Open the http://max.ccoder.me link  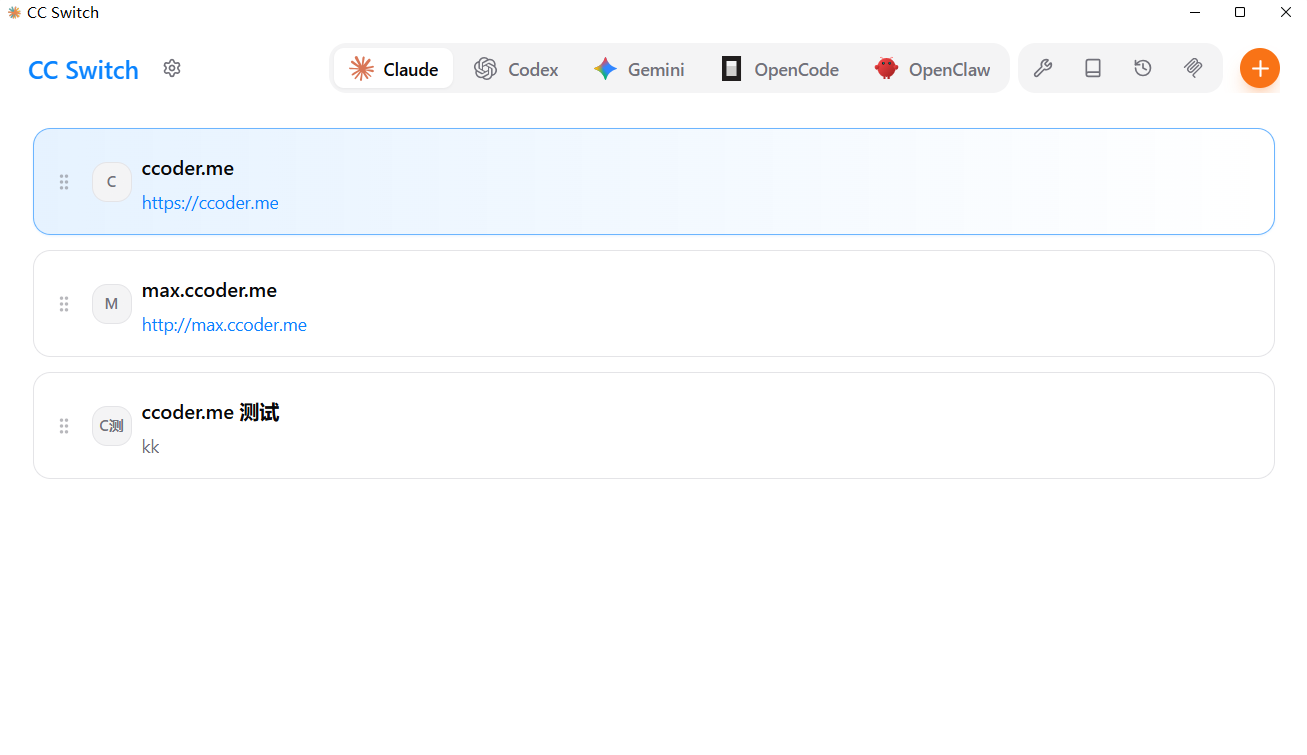pyautogui.click(x=224, y=325)
